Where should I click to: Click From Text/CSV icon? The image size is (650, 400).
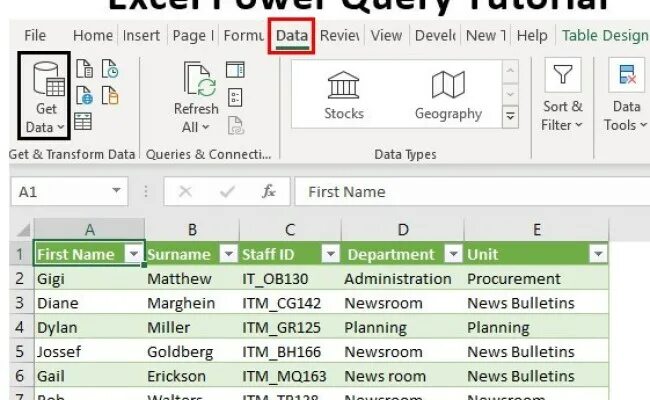point(85,69)
